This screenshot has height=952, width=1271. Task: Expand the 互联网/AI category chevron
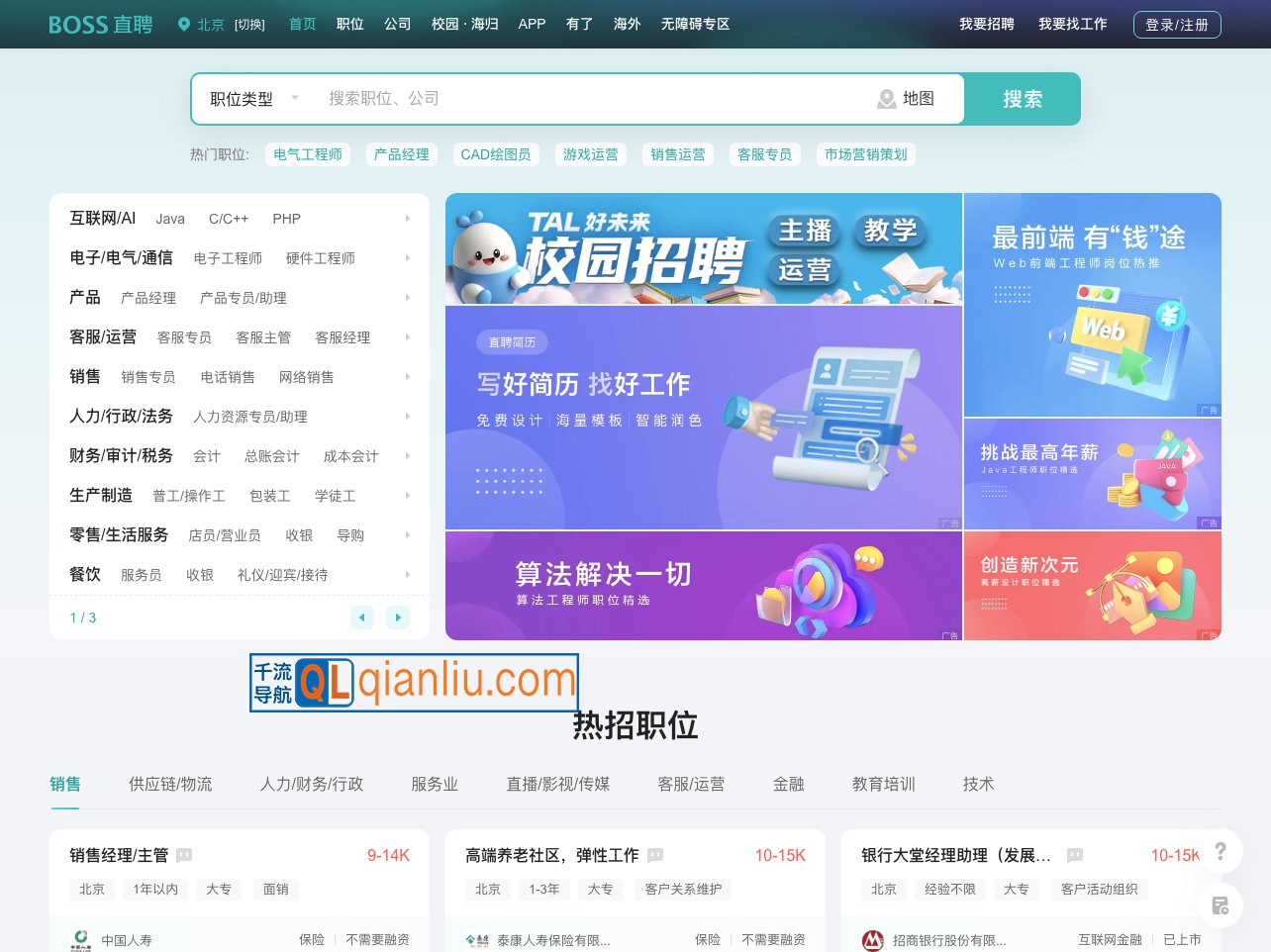[408, 219]
